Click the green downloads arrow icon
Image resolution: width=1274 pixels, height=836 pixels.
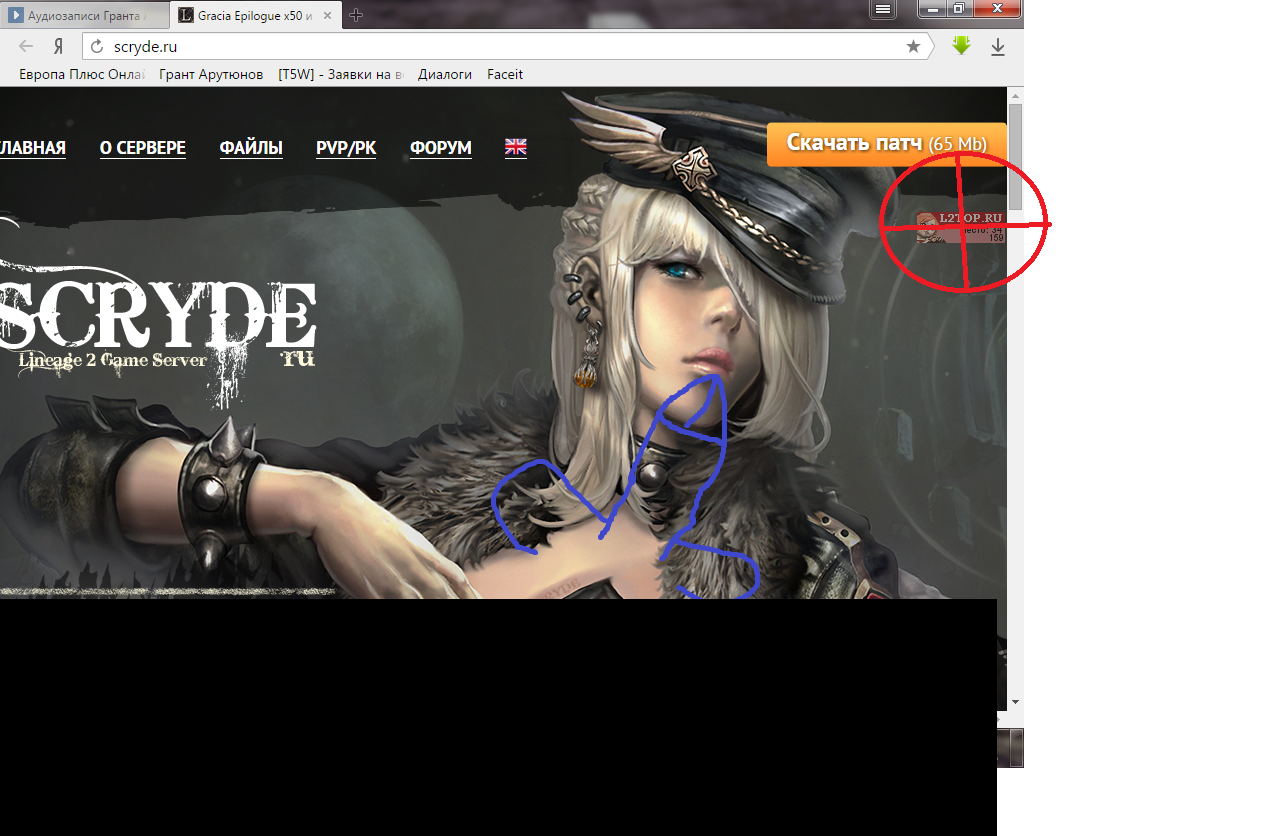coord(960,46)
